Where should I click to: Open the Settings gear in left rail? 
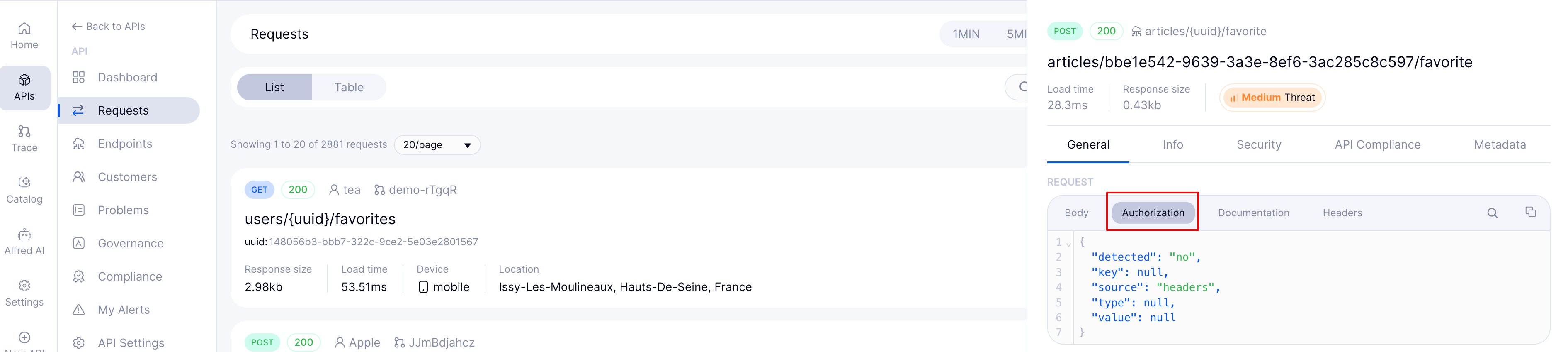coord(24,286)
